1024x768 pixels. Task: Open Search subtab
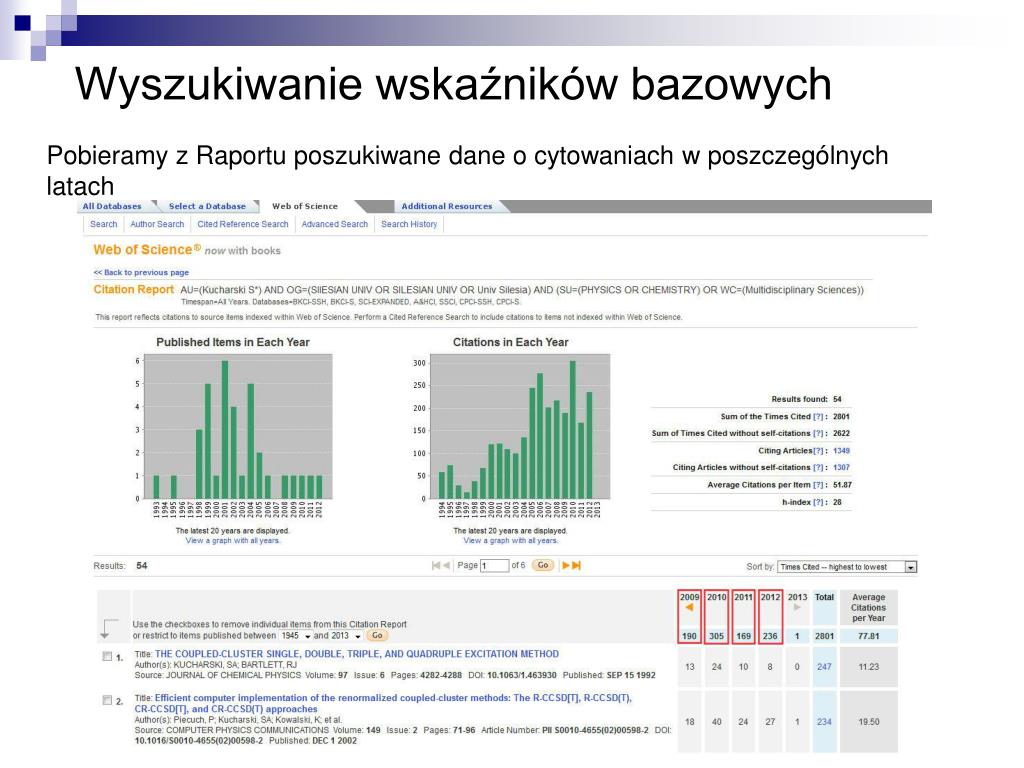pyautogui.click(x=104, y=224)
